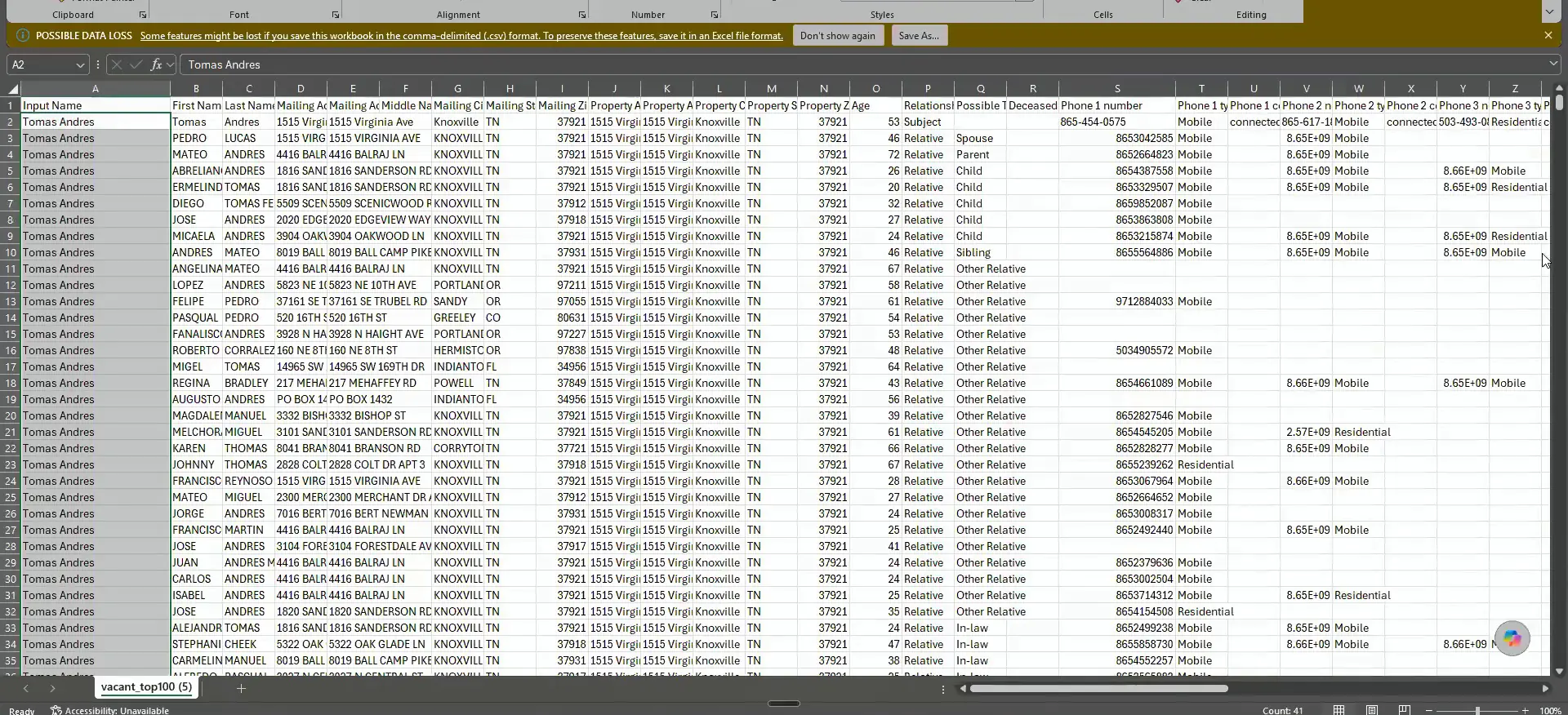Open the Name Box dropdown

pos(80,64)
